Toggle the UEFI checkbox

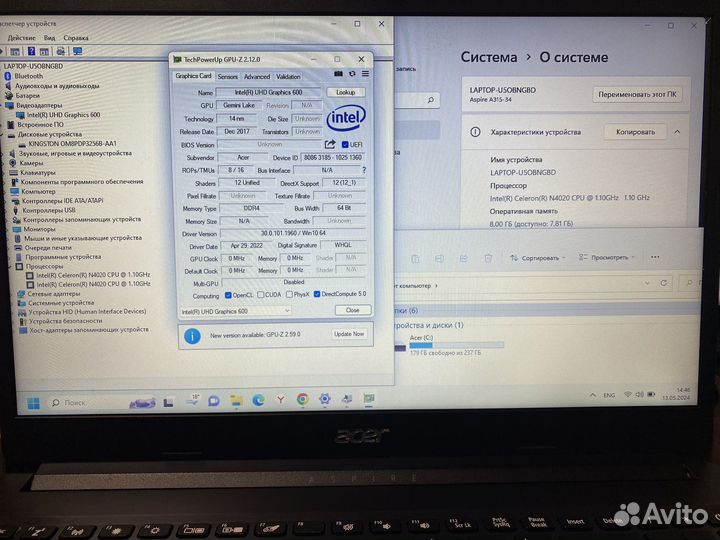(345, 145)
